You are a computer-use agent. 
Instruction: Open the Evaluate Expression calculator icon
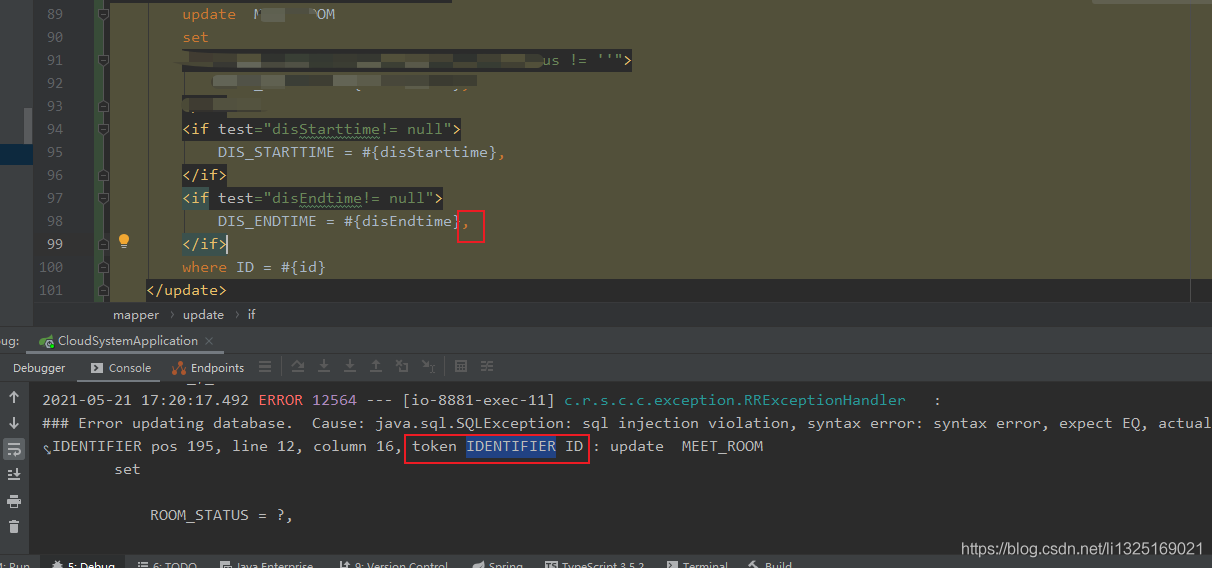click(x=461, y=367)
